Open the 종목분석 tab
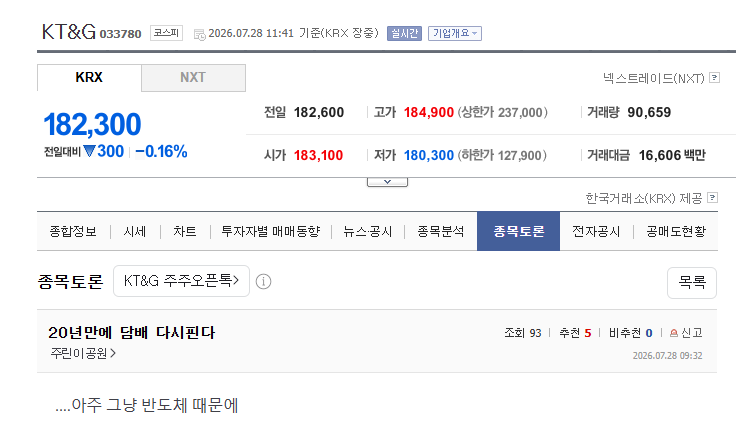 441,231
